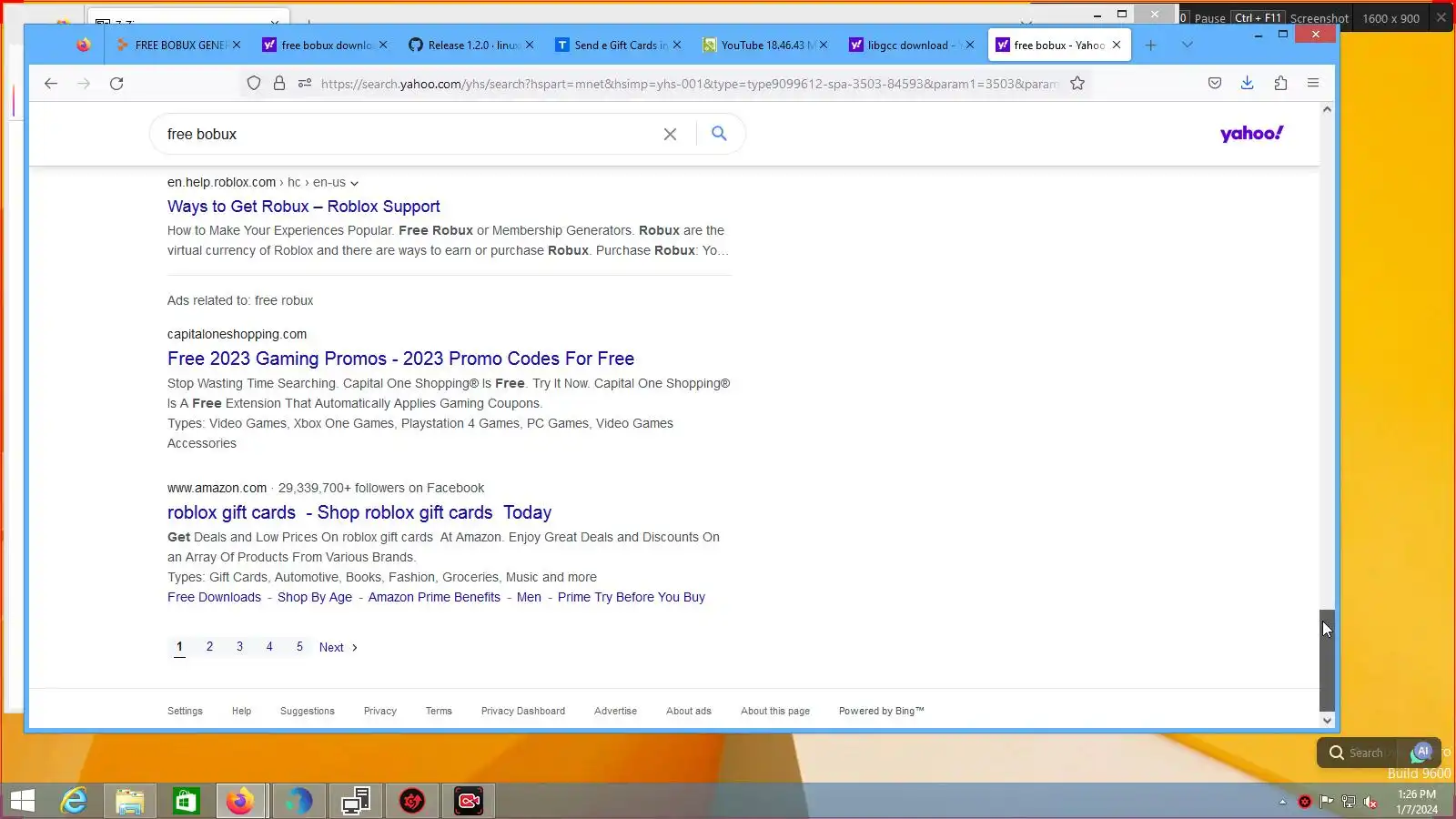Image resolution: width=1456 pixels, height=819 pixels.
Task: Go to results page 5
Action: [299, 646]
